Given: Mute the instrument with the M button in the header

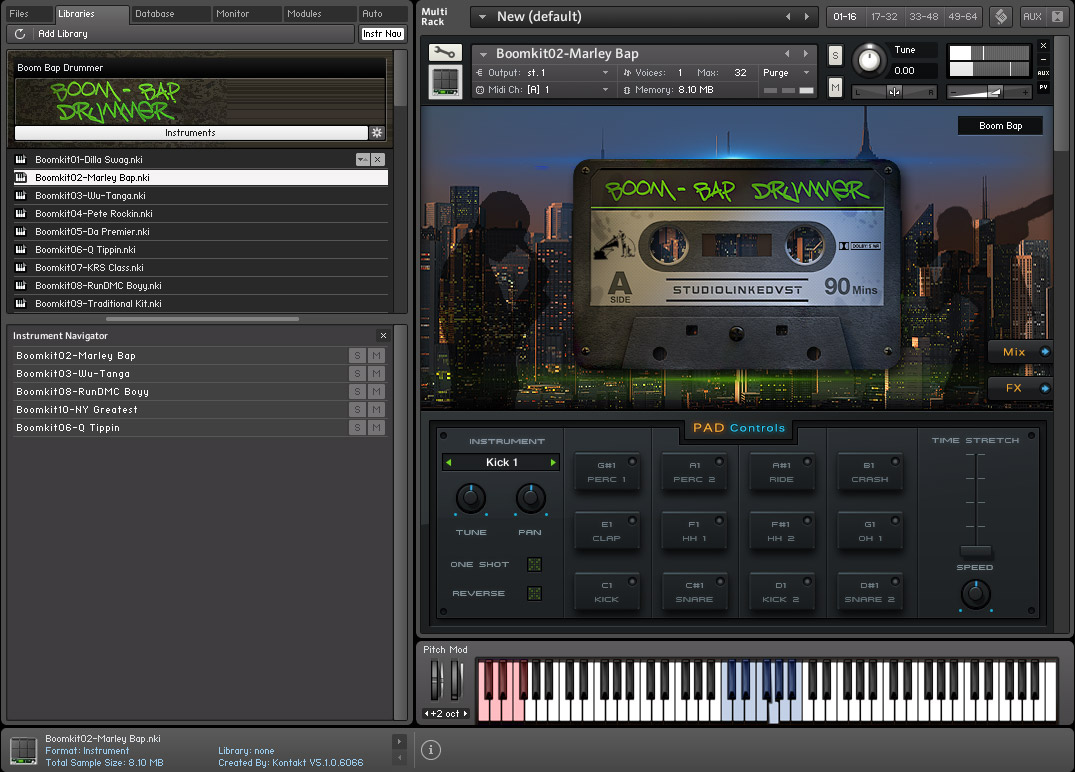Looking at the screenshot, I should (835, 87).
